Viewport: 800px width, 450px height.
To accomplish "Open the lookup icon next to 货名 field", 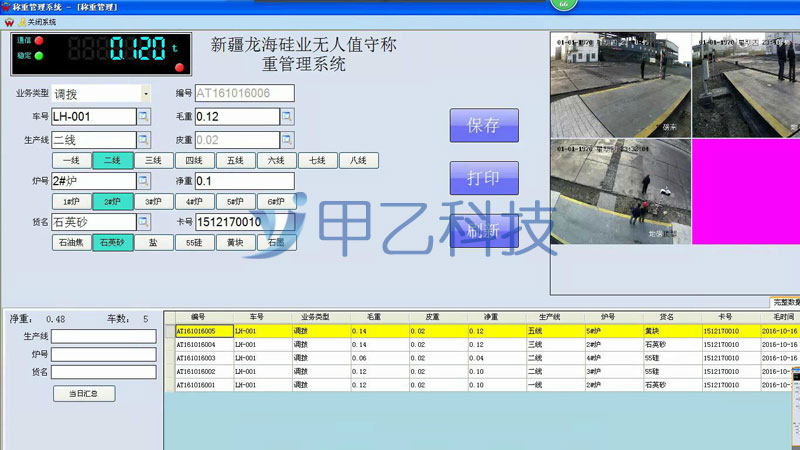I will [143, 222].
